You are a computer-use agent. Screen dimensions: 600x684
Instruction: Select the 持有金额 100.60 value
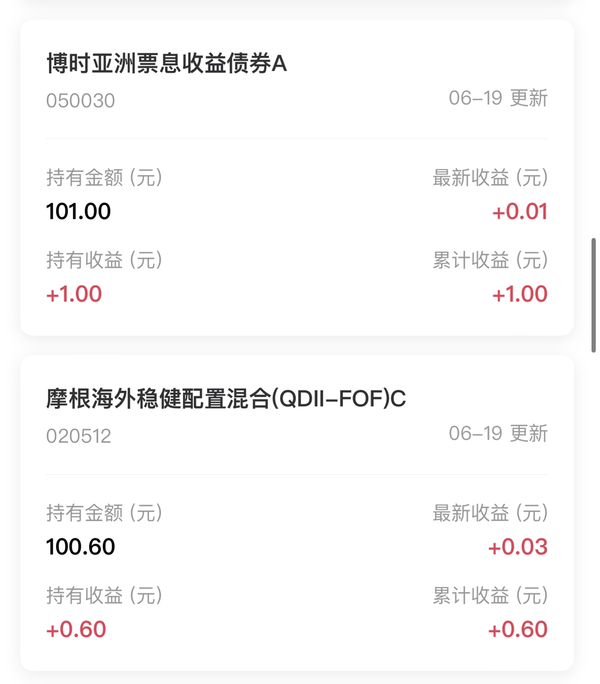pyautogui.click(x=81, y=547)
